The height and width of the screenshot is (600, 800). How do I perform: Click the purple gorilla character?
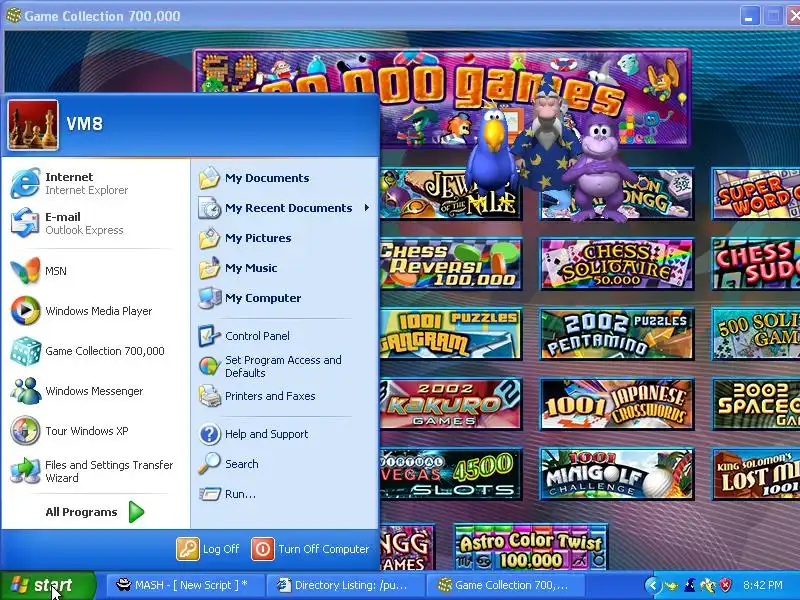(x=598, y=168)
